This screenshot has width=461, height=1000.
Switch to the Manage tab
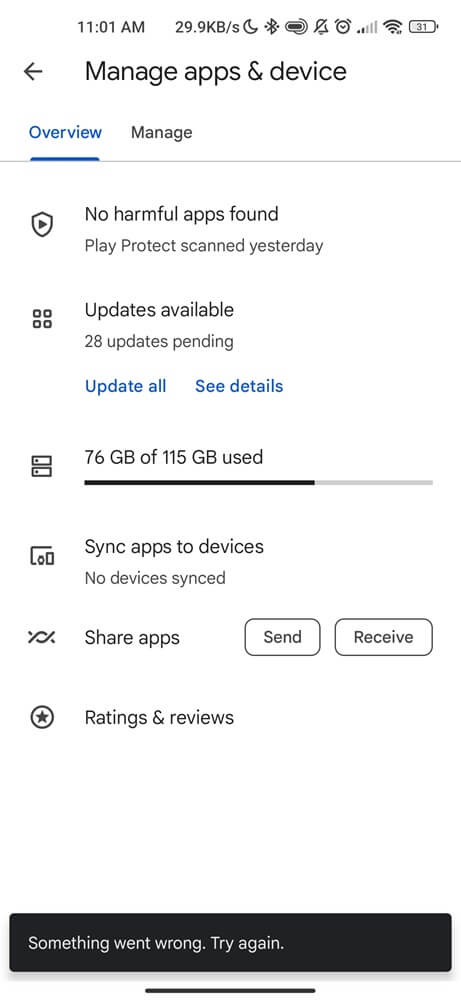[x=161, y=133]
